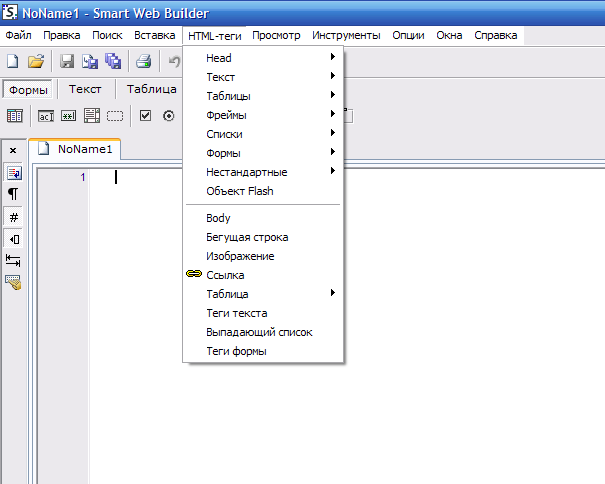Viewport: 605px width, 484px height.
Task: Toggle the left margin gutter icon
Action: (14, 239)
